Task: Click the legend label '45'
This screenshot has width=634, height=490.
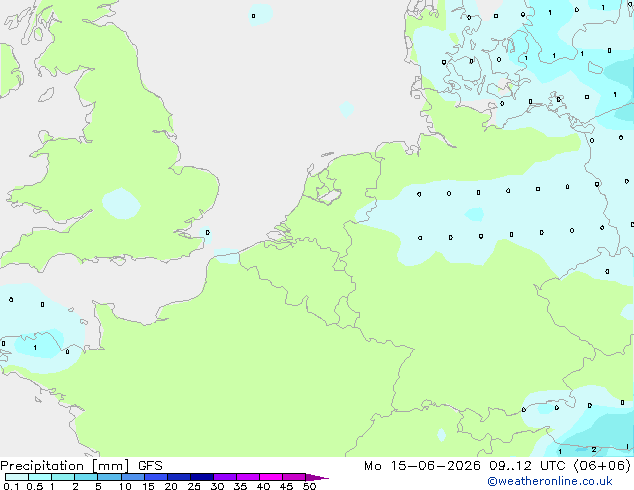Action: tap(286, 486)
